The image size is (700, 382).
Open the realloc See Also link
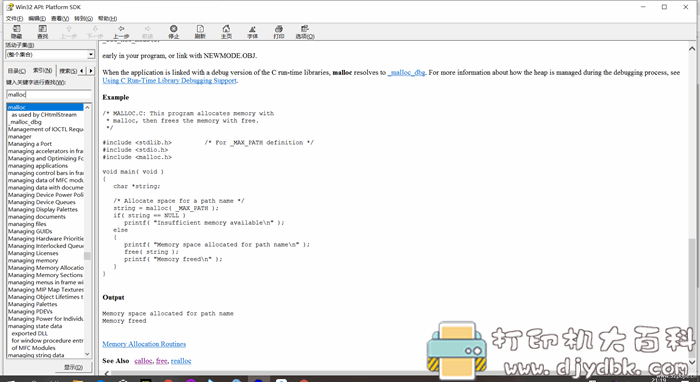point(181,361)
